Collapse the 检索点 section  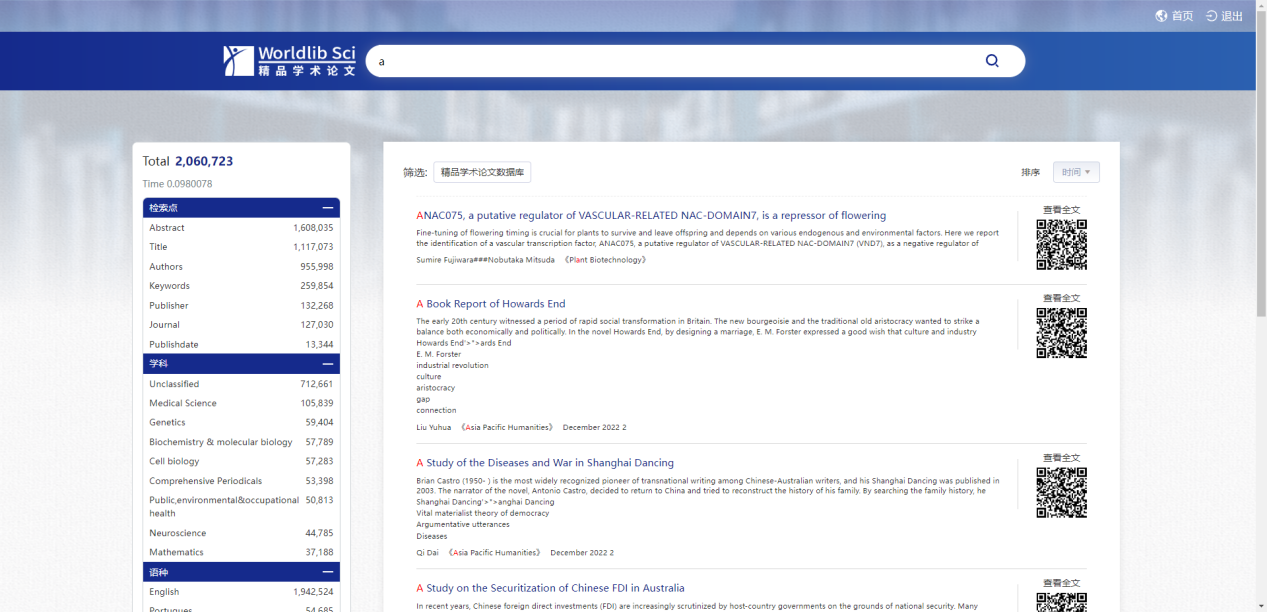(327, 208)
